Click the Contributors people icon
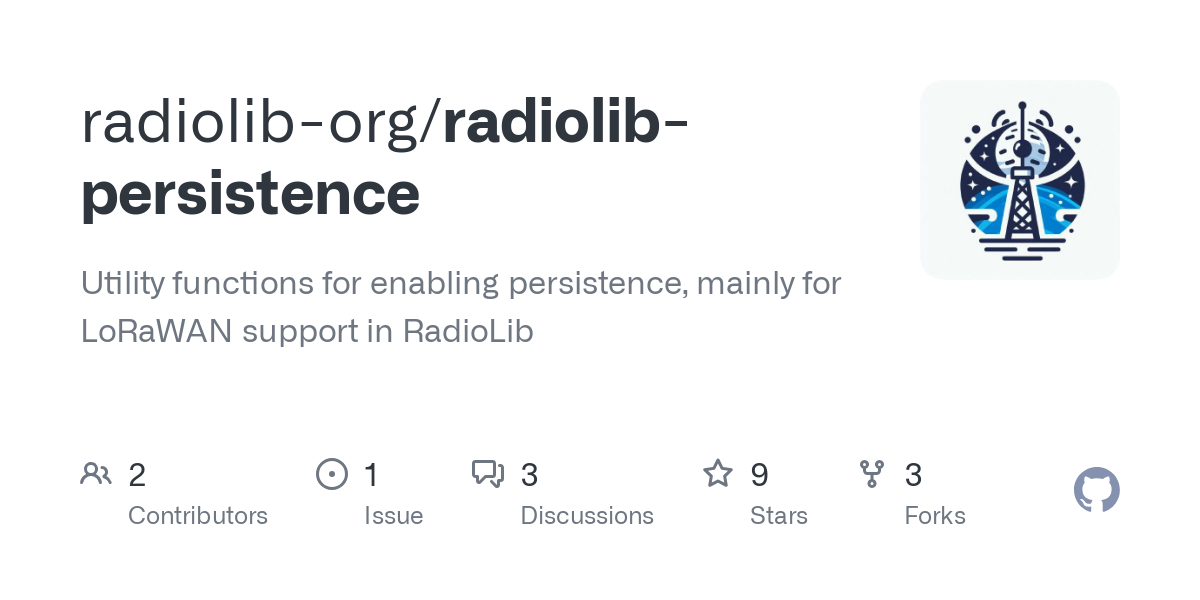 click(96, 474)
